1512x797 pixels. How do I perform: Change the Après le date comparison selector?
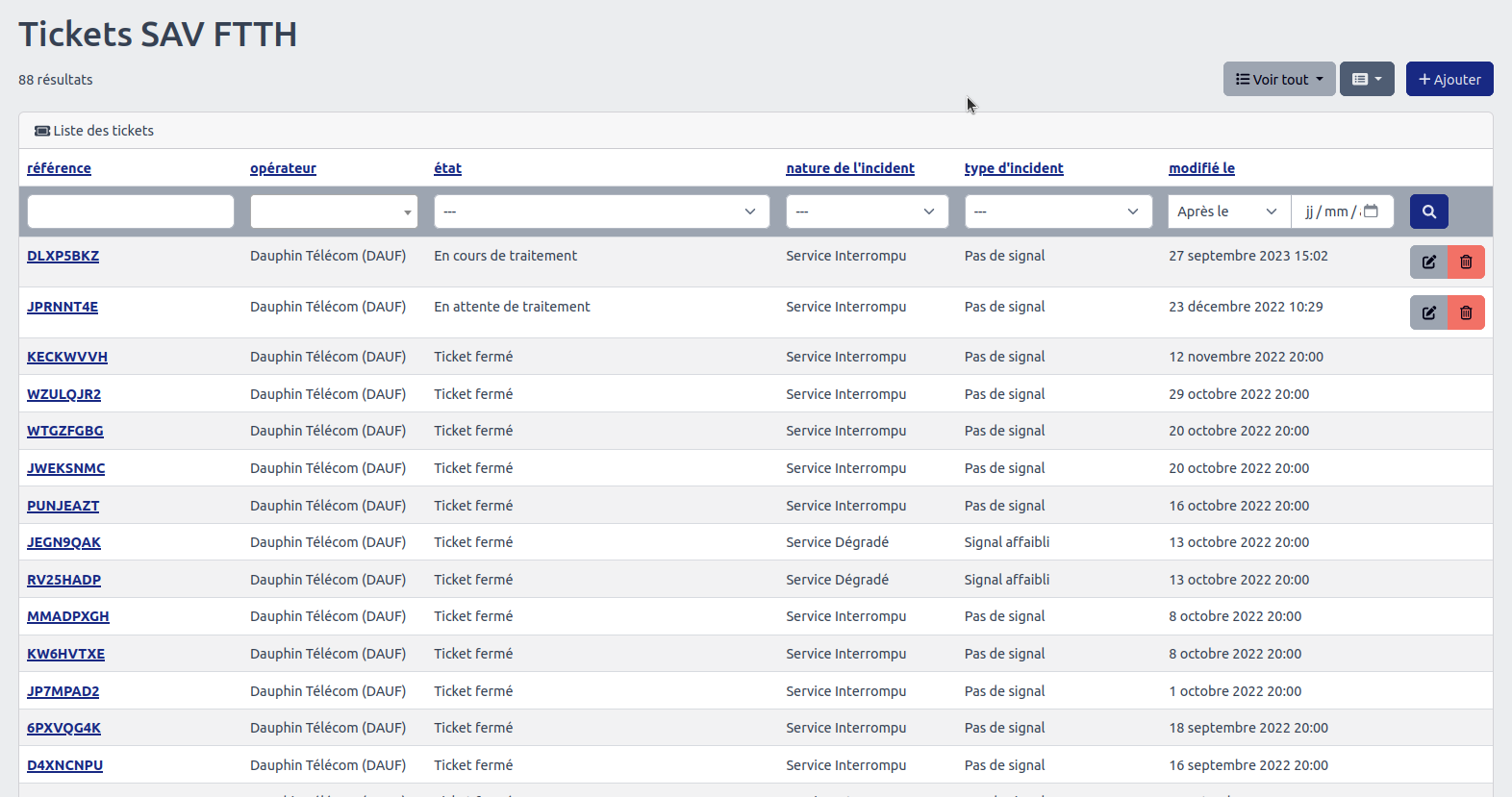(x=1228, y=212)
